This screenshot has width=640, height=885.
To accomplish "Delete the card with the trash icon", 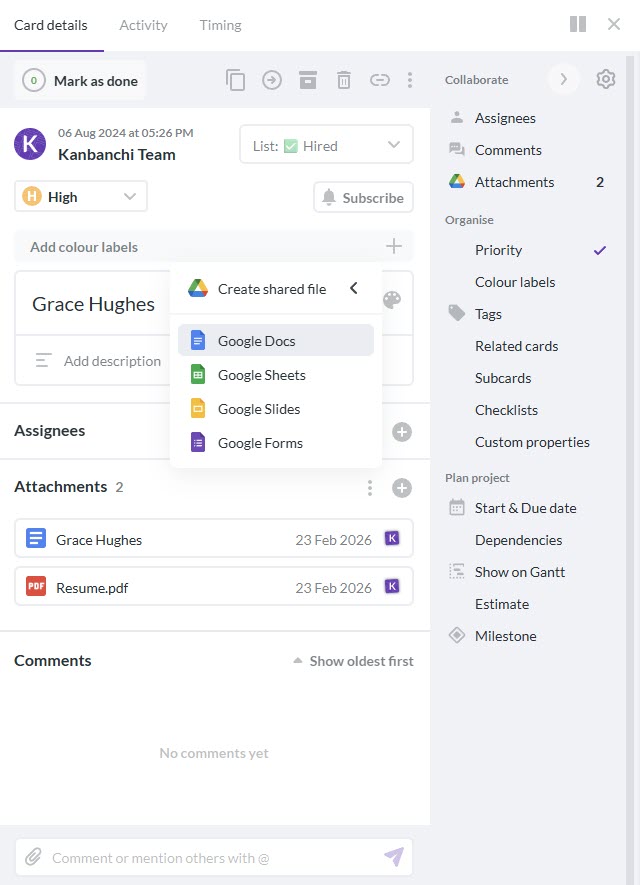I will coord(344,80).
